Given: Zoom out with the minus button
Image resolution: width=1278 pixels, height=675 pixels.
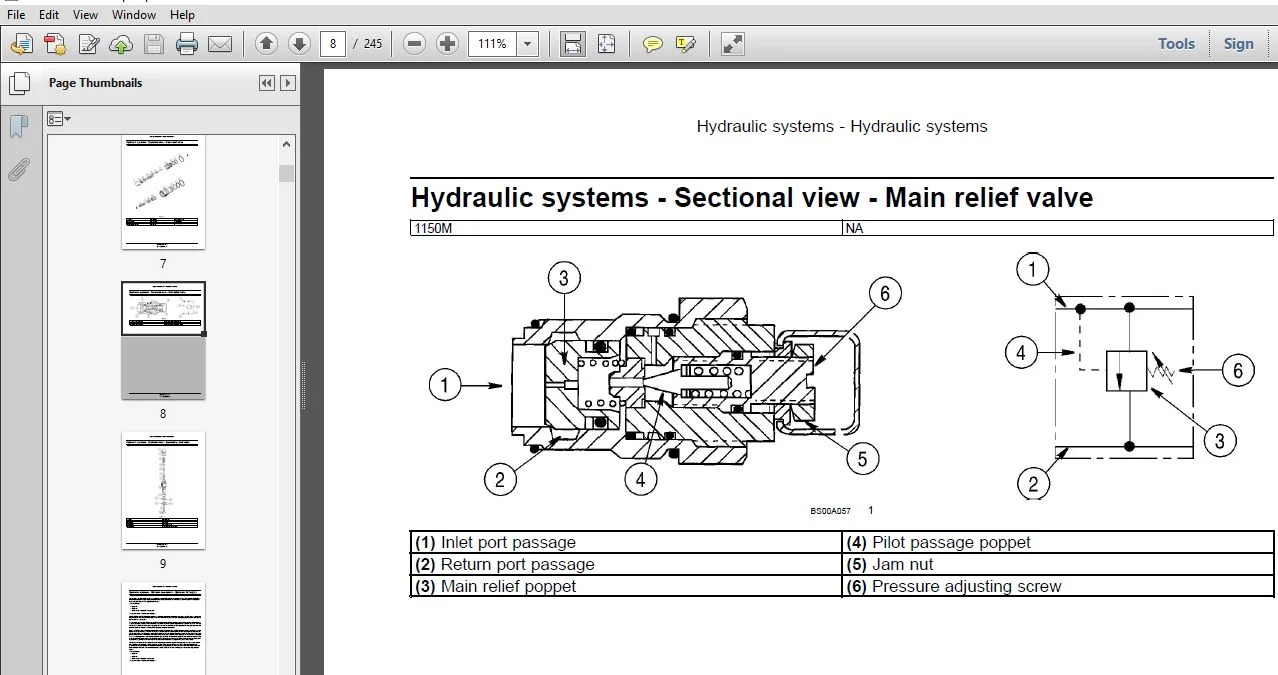Looking at the screenshot, I should click(x=415, y=43).
